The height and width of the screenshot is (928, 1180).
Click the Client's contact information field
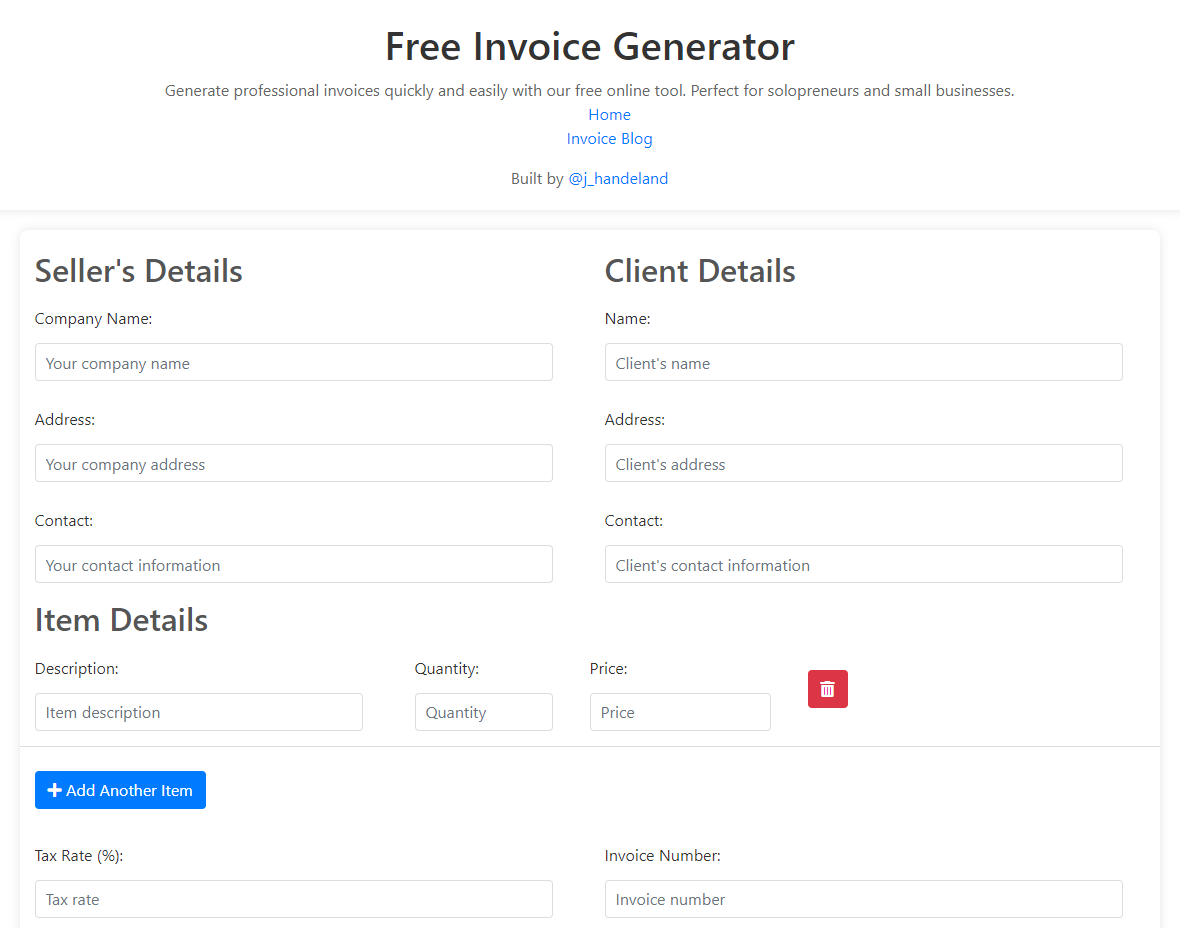(863, 564)
